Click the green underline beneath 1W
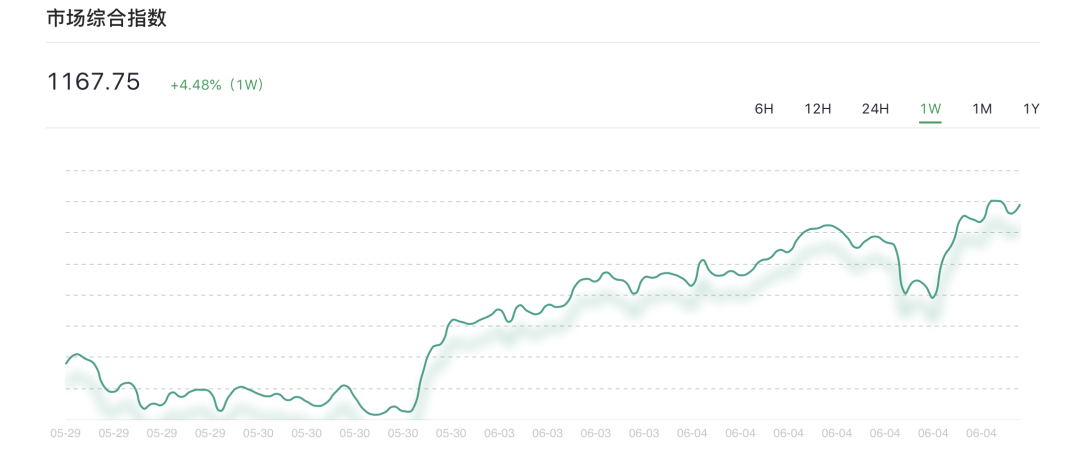 (931, 123)
